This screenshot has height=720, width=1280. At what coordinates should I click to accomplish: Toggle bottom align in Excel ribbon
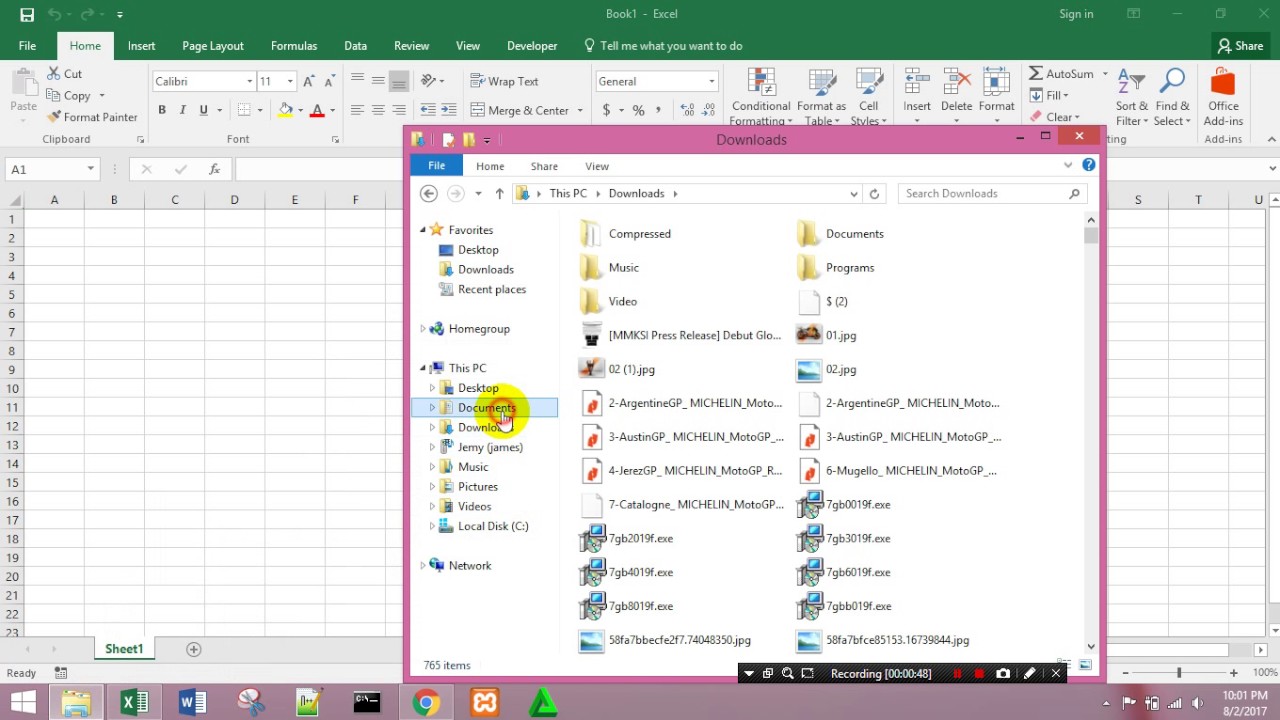[399, 81]
